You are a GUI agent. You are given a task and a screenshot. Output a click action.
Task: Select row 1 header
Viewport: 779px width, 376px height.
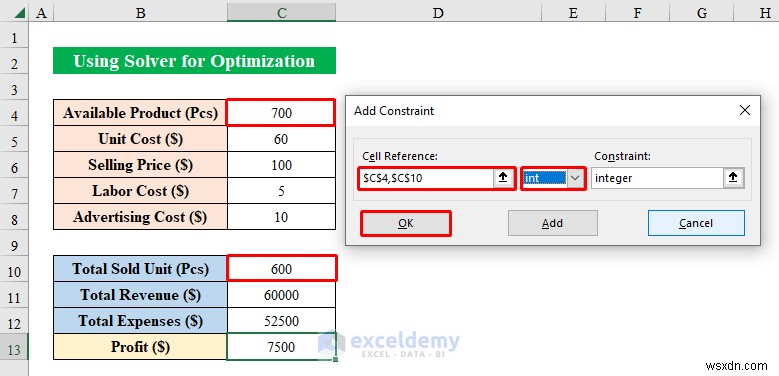point(14,38)
